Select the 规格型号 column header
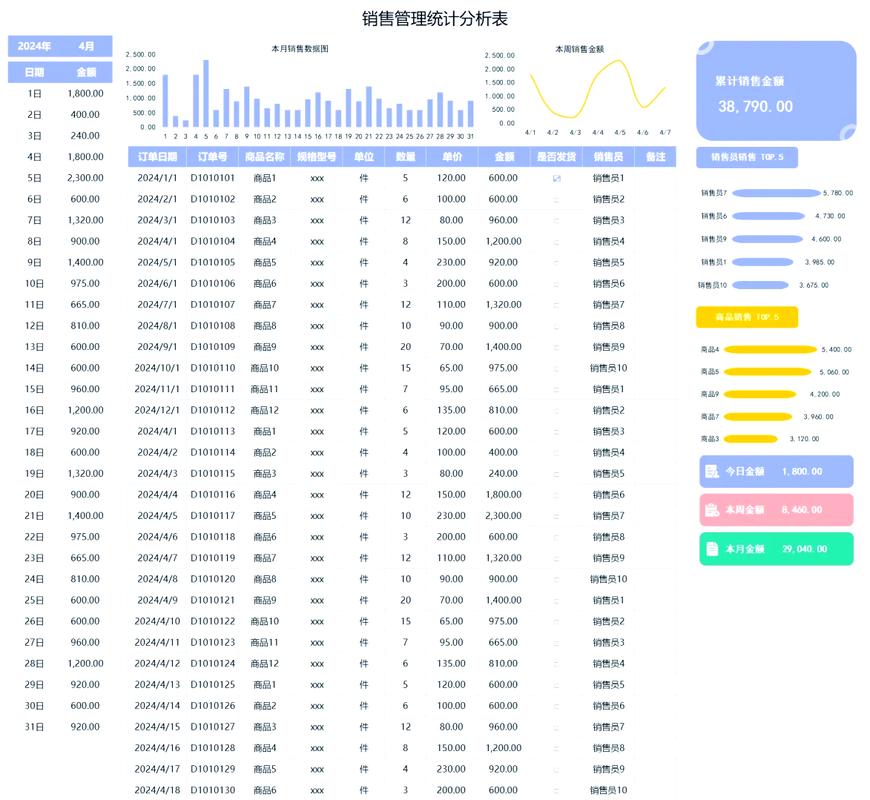Viewport: 870px width, 800px height. click(x=317, y=157)
